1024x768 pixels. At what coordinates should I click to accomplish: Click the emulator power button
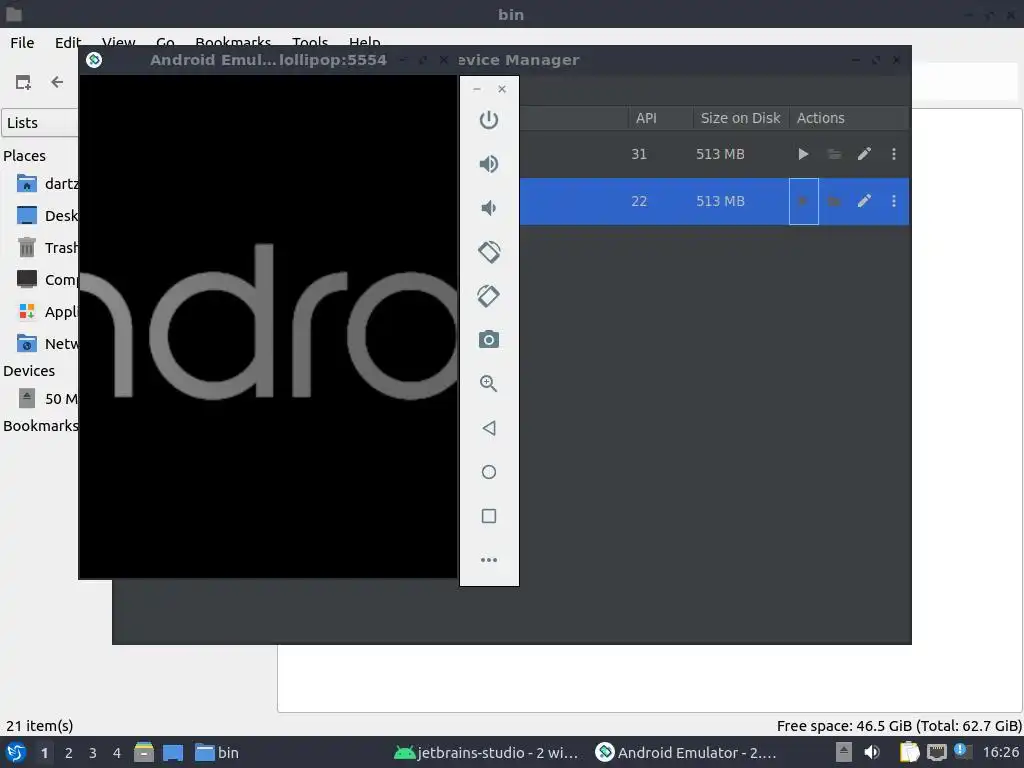[x=488, y=120]
